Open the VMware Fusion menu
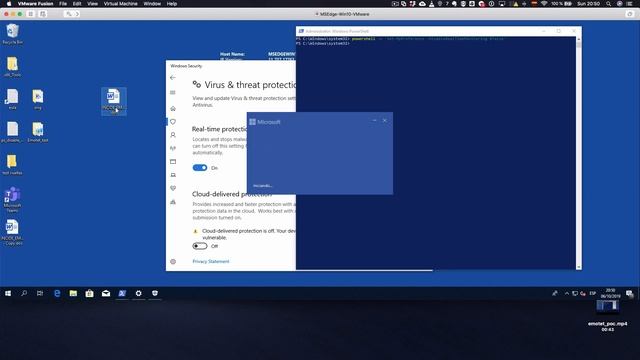 click(36, 4)
